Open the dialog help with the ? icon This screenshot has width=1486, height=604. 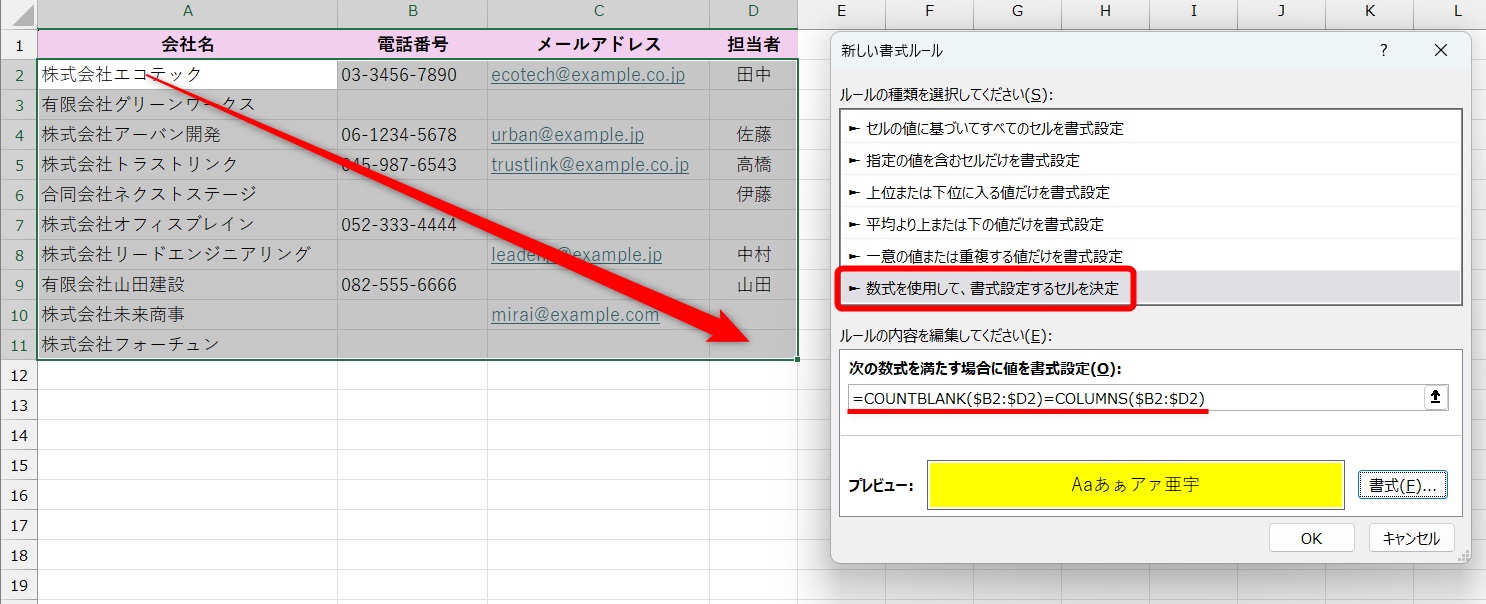click(x=1383, y=50)
